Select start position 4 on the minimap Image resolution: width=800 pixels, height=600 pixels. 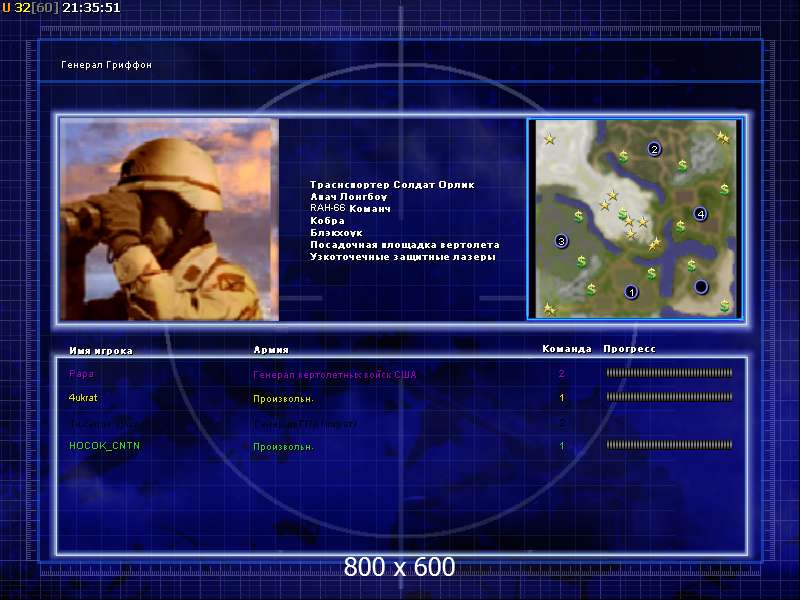(x=701, y=214)
